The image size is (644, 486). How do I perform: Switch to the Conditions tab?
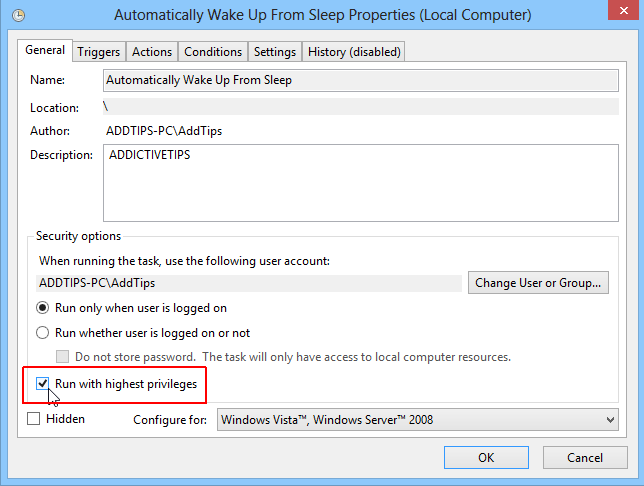point(213,52)
